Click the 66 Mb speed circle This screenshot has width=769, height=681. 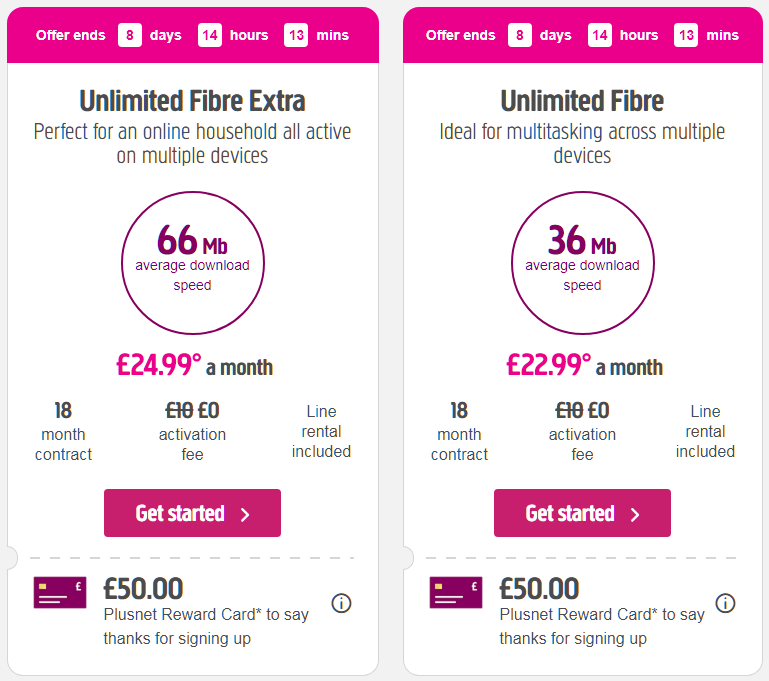click(x=192, y=260)
